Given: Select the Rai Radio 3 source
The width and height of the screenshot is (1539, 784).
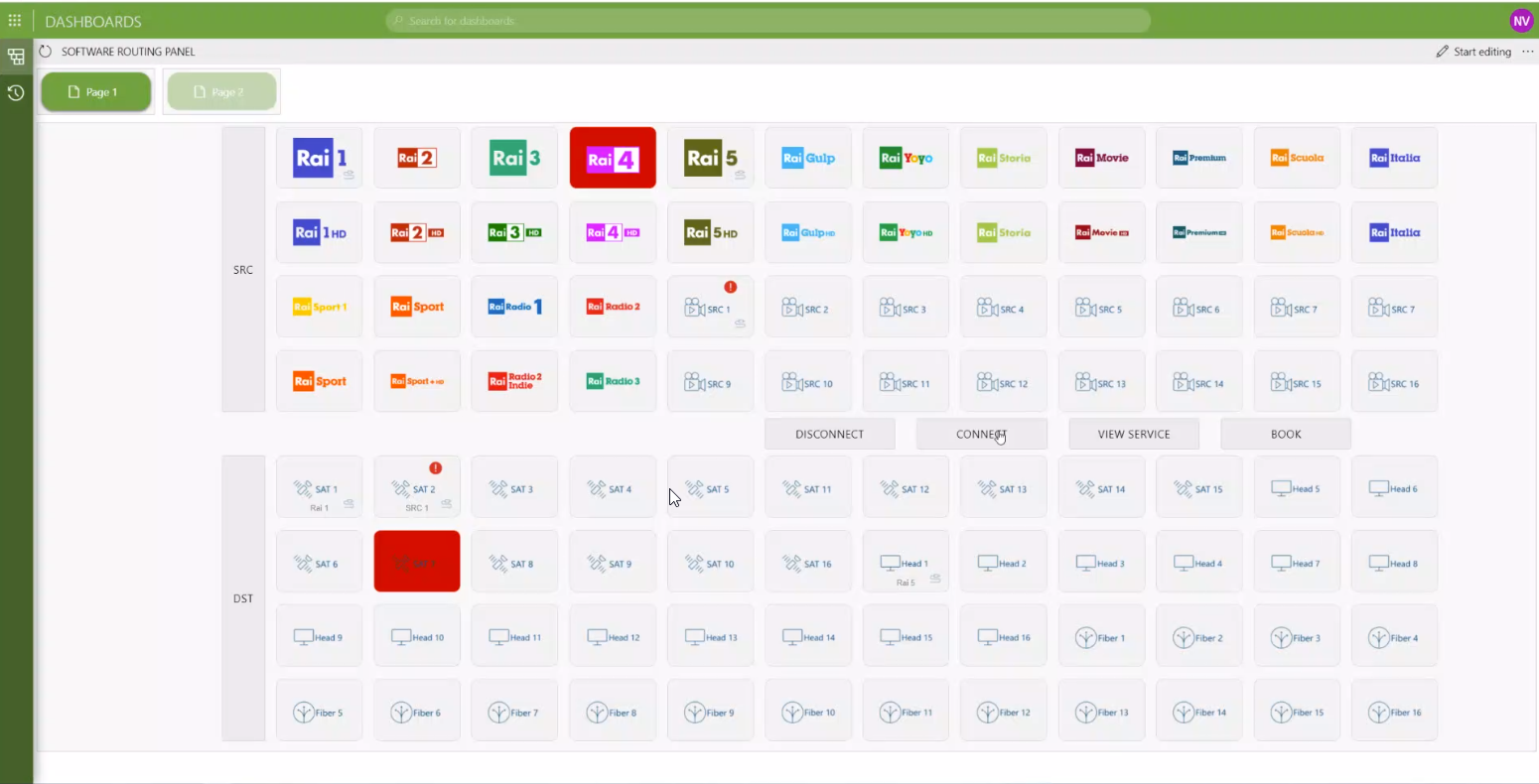Looking at the screenshot, I should (613, 381).
